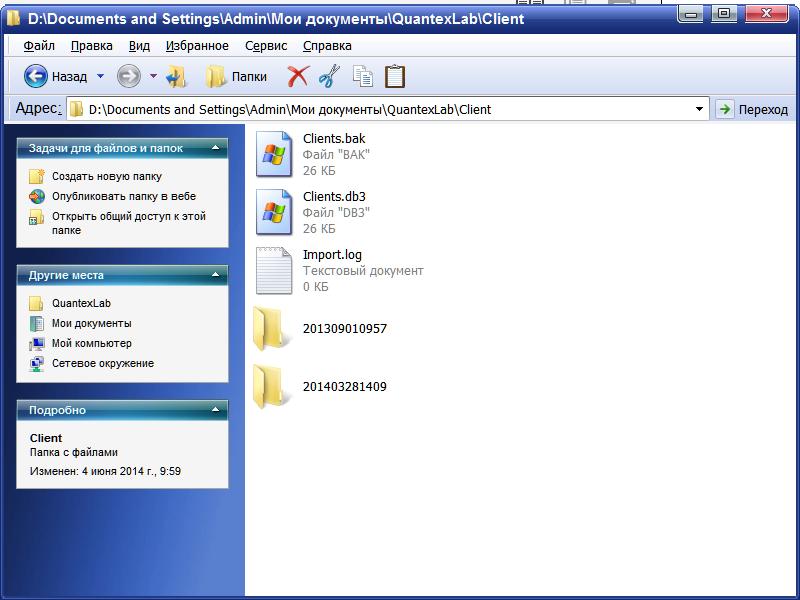
Task: Open the Сервис menu
Action: (266, 46)
